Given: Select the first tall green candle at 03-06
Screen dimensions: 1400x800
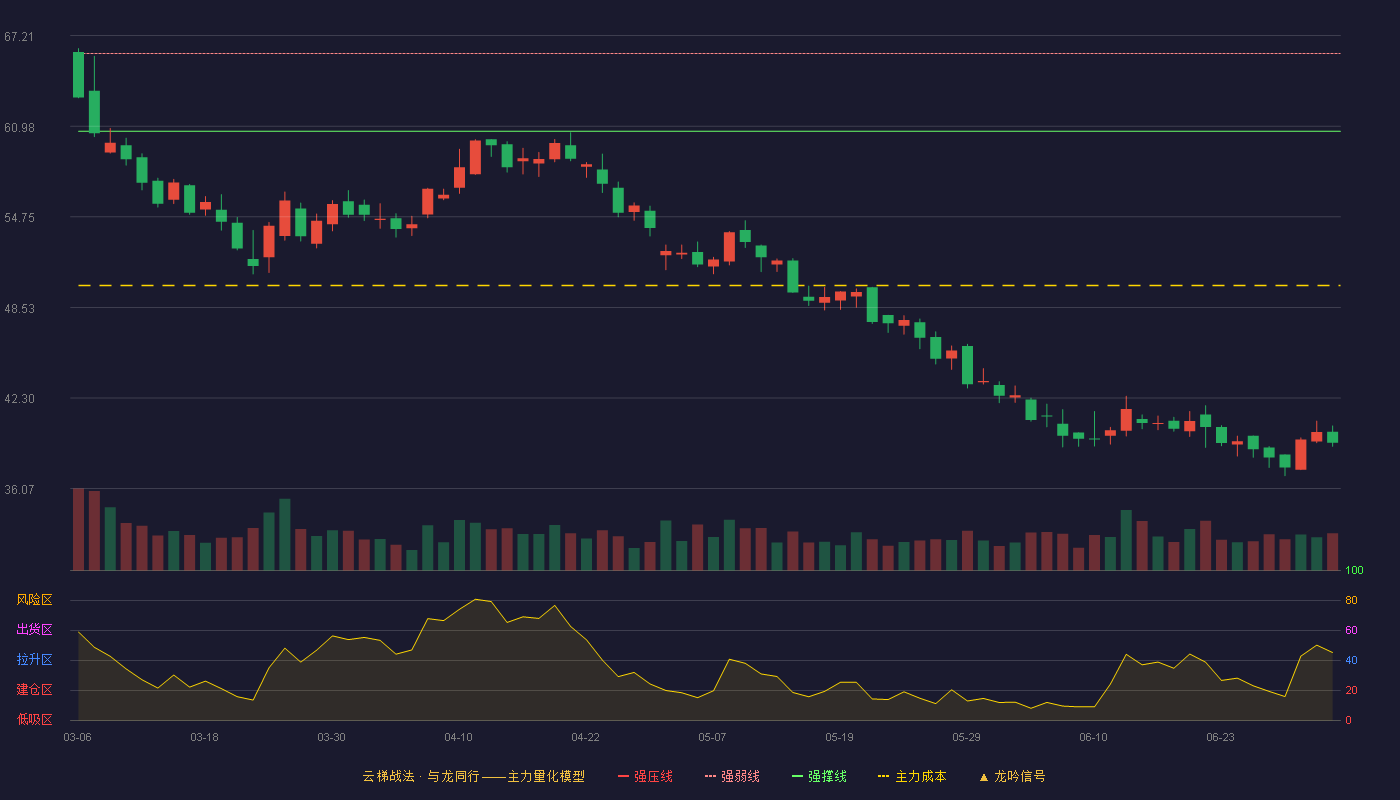Looking at the screenshot, I should click(78, 75).
